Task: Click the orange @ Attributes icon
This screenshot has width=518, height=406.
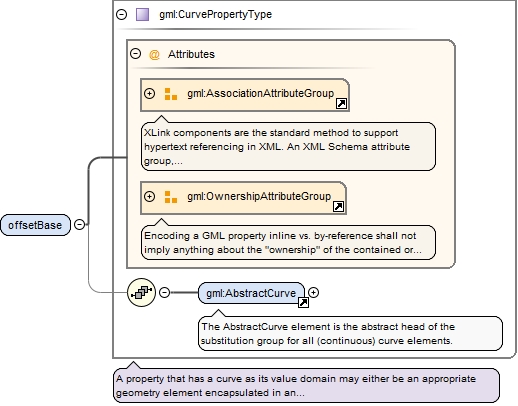Action: coord(154,54)
